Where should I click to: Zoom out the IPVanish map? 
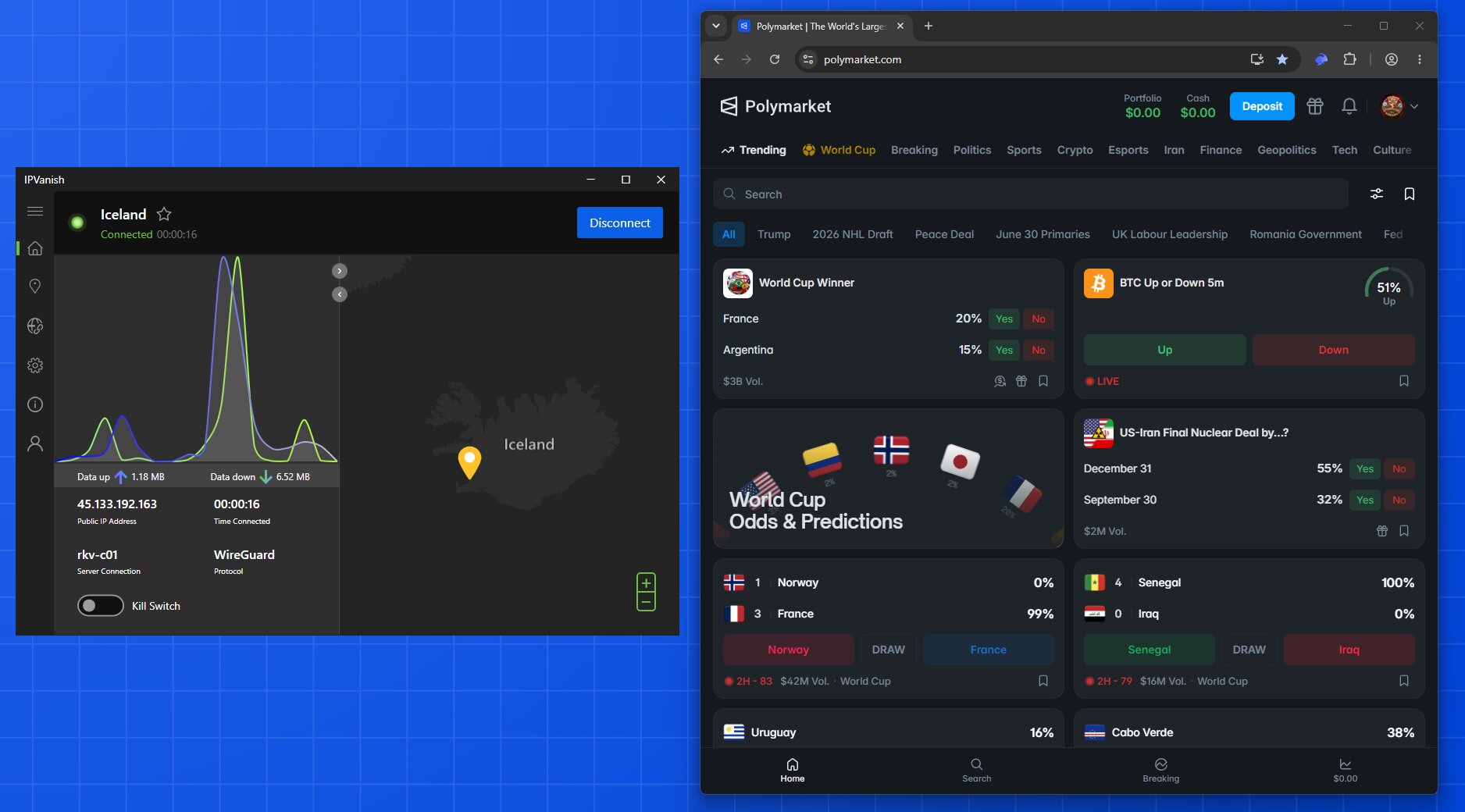click(646, 602)
